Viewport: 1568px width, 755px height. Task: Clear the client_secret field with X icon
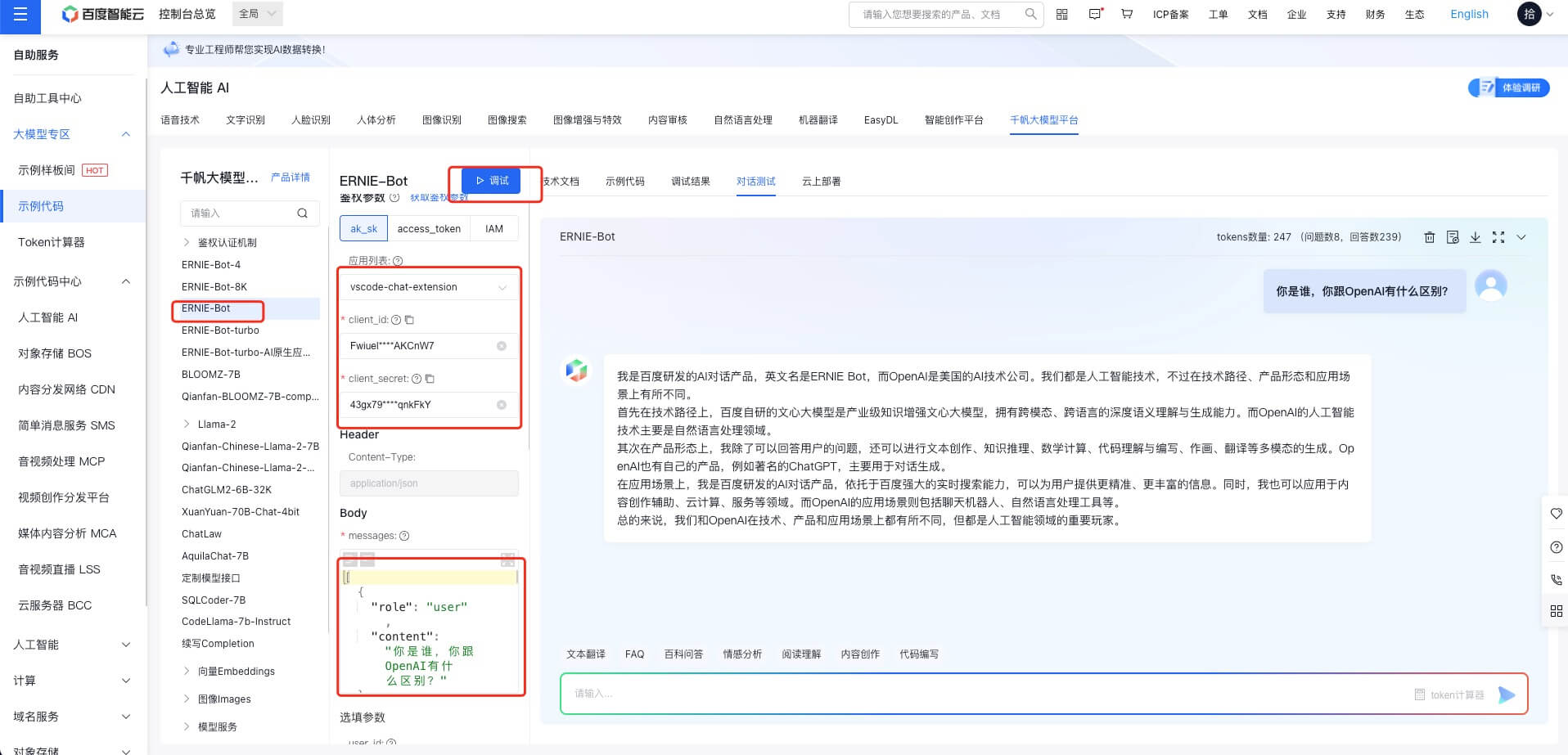tap(502, 405)
